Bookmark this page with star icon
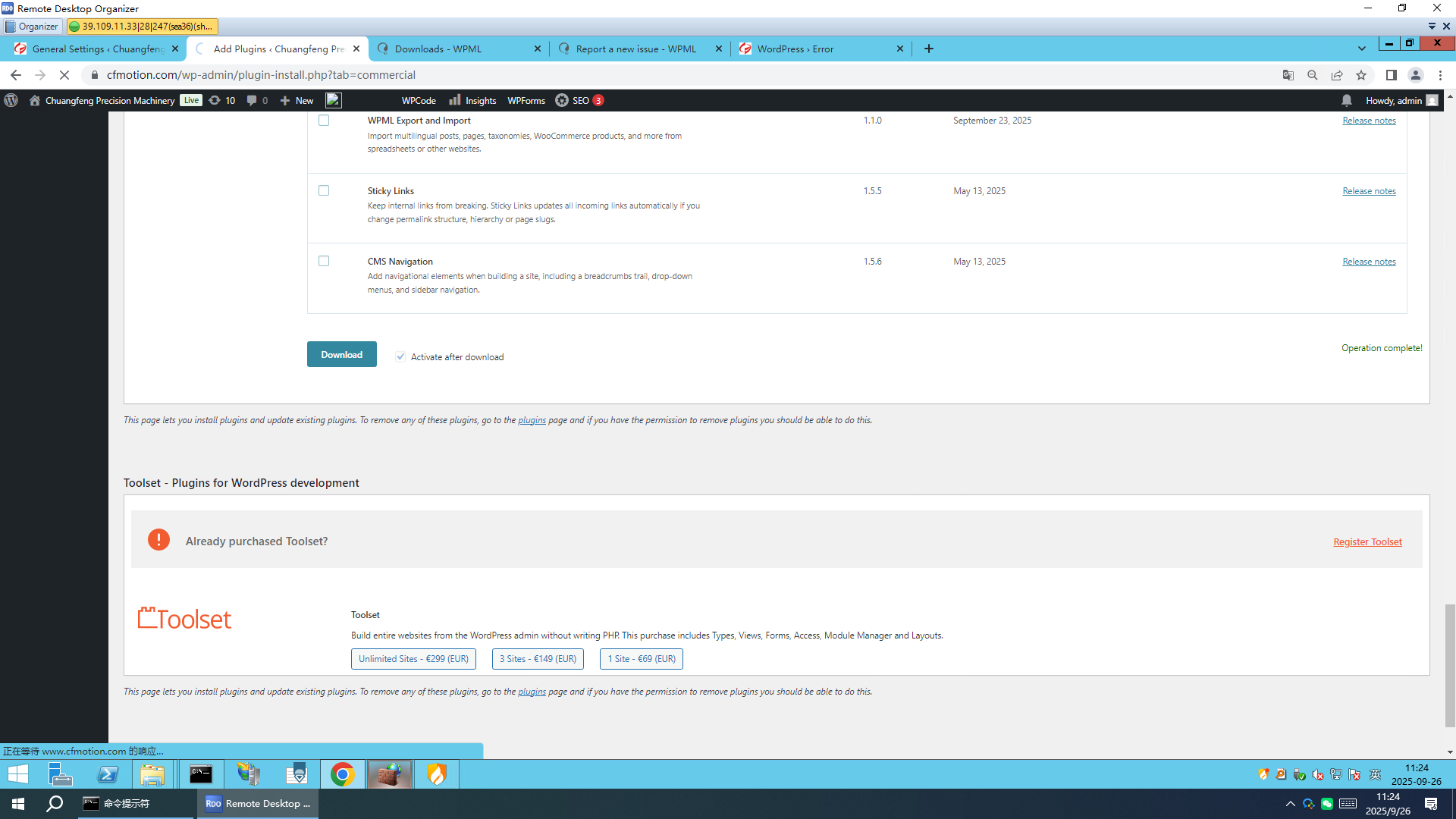Viewport: 1456px width, 819px height. [1361, 75]
